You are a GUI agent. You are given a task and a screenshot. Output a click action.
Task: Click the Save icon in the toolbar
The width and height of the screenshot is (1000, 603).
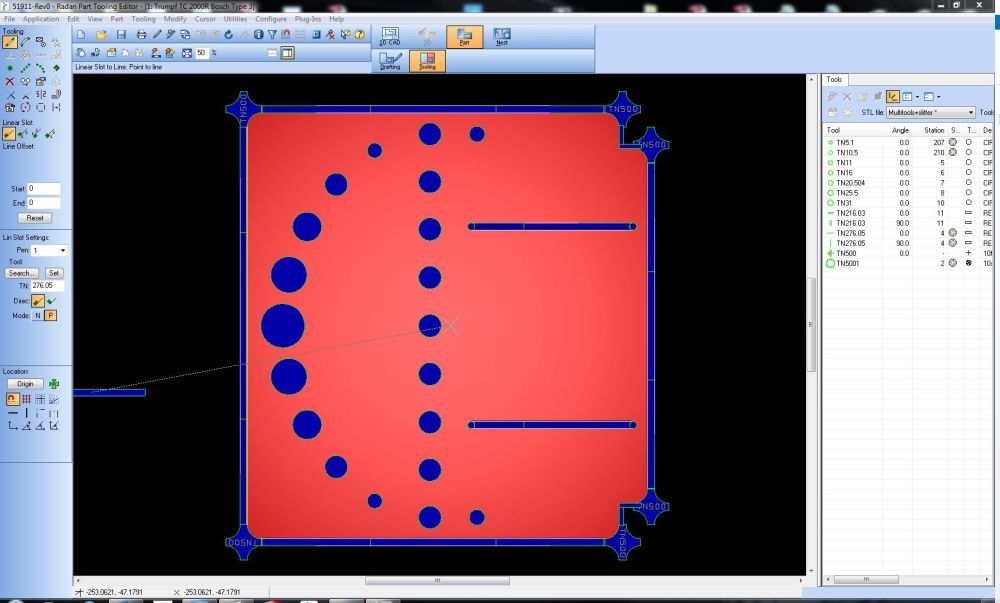point(121,34)
